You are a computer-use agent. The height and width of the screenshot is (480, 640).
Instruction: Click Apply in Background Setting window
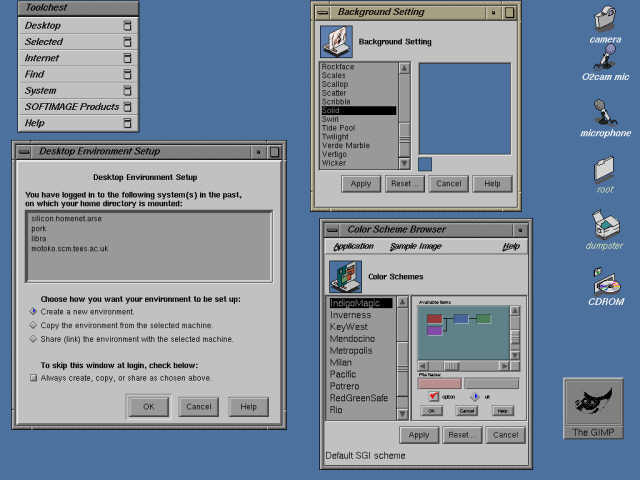[360, 184]
